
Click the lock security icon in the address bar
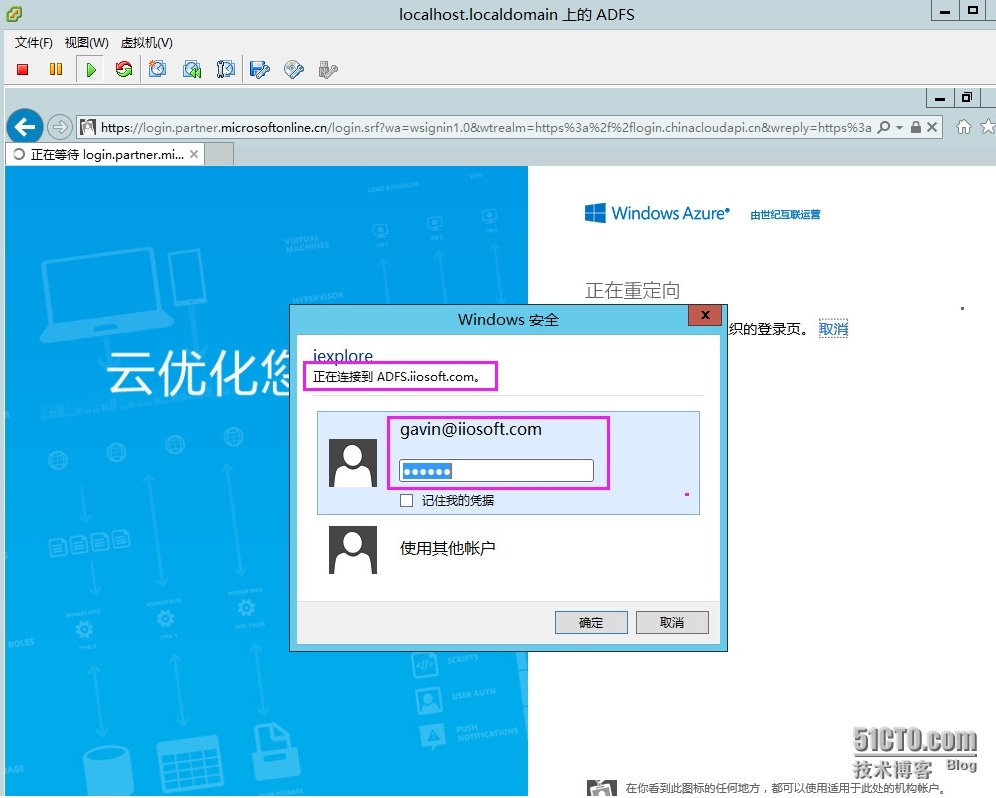(x=916, y=127)
